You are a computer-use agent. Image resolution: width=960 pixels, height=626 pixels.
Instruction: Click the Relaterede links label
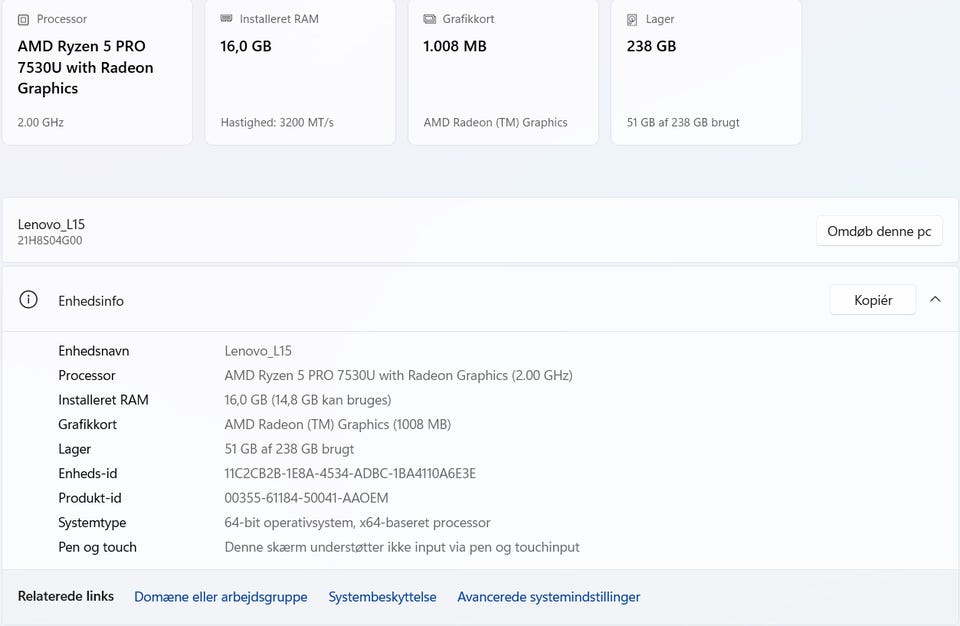tap(66, 596)
